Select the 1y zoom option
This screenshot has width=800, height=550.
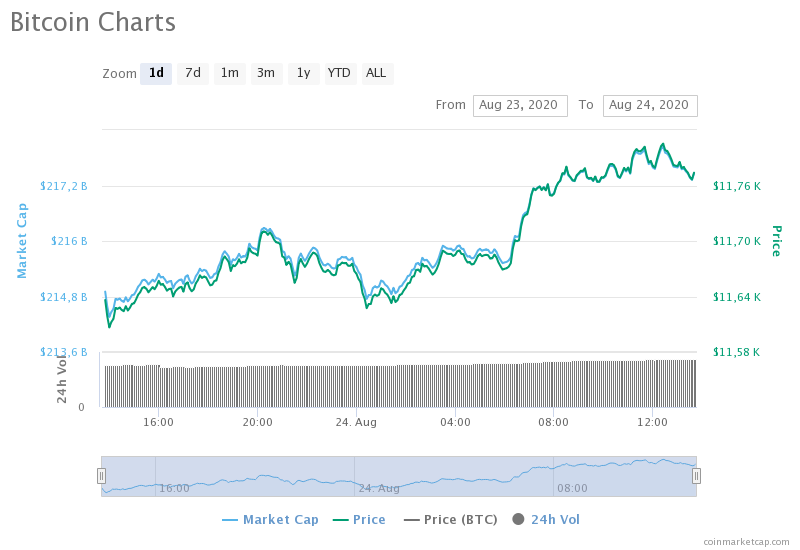[304, 73]
